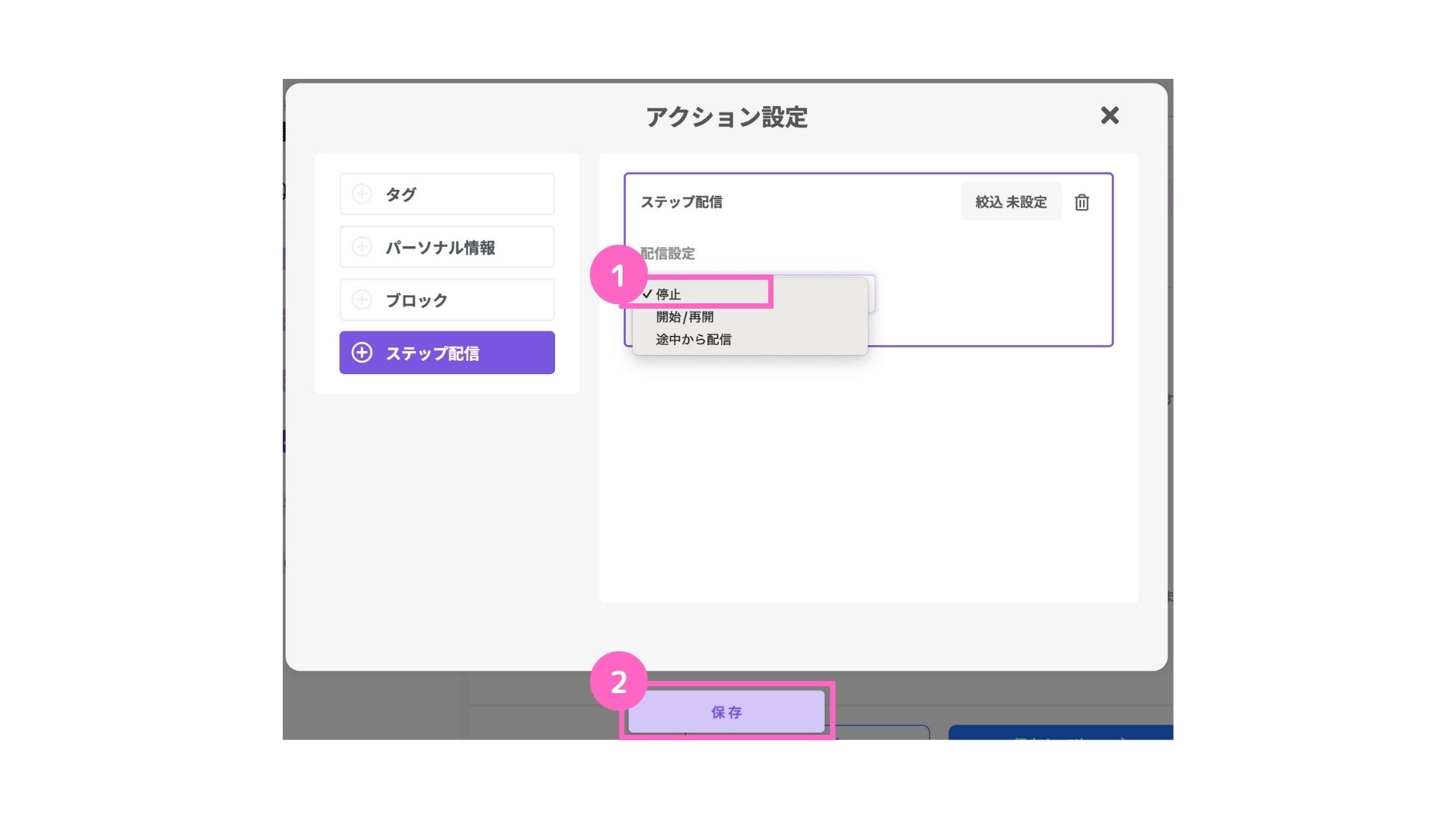
Task: Click the ステップ配信 card title
Action: coord(682,202)
